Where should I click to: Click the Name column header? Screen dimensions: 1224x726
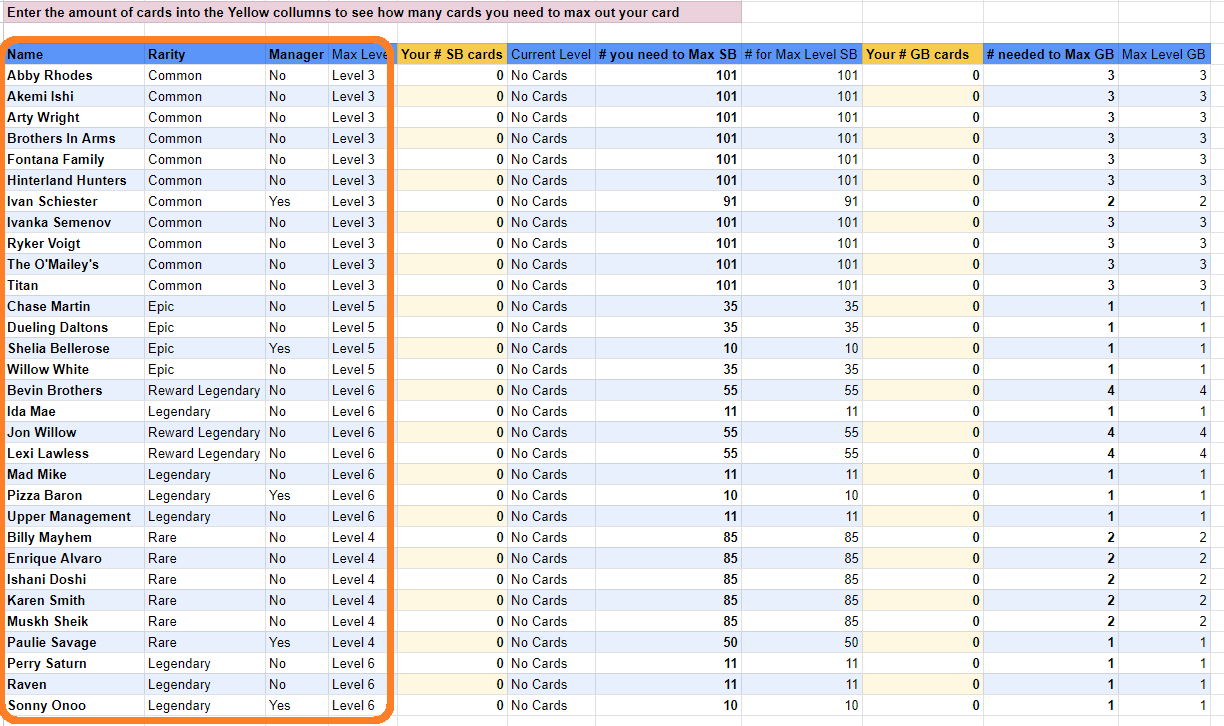click(x=75, y=54)
